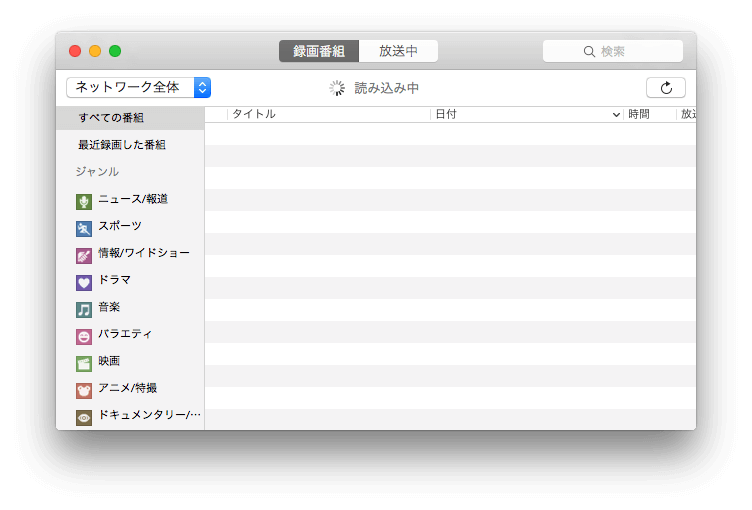Select the 音楽 genre label
The image size is (752, 510).
coord(109,307)
